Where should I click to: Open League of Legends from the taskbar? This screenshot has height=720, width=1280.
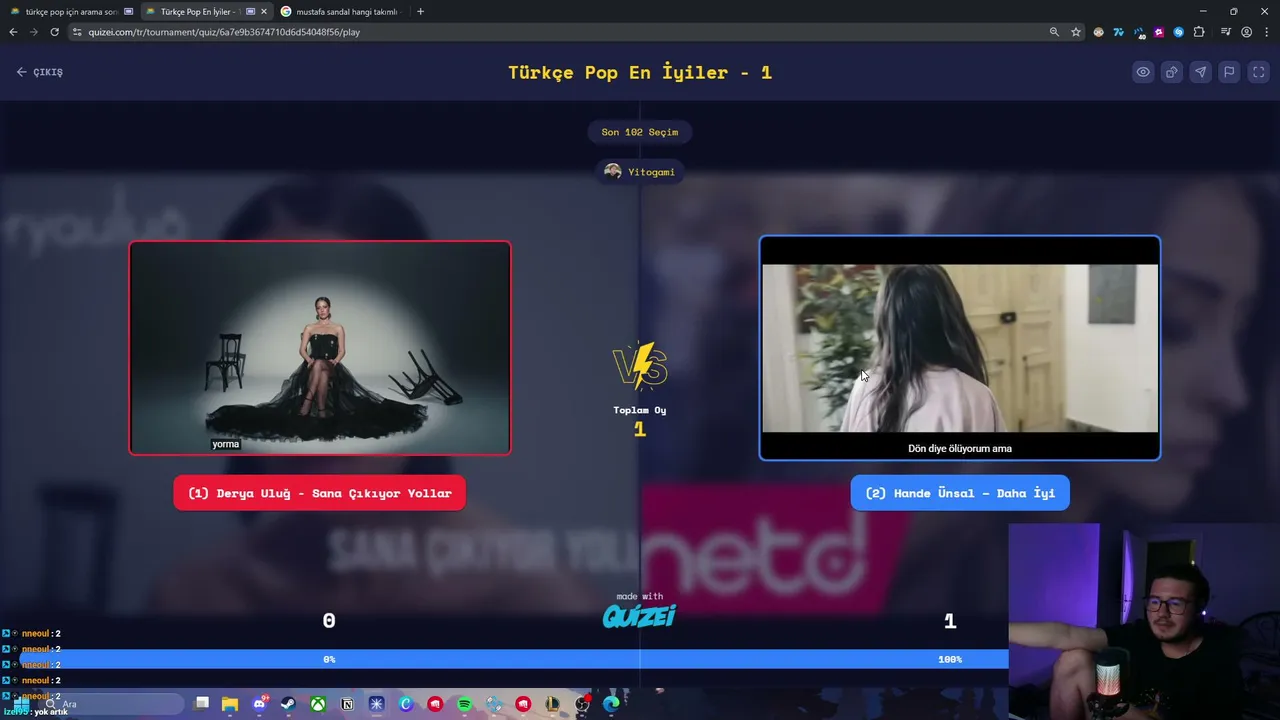click(x=553, y=704)
